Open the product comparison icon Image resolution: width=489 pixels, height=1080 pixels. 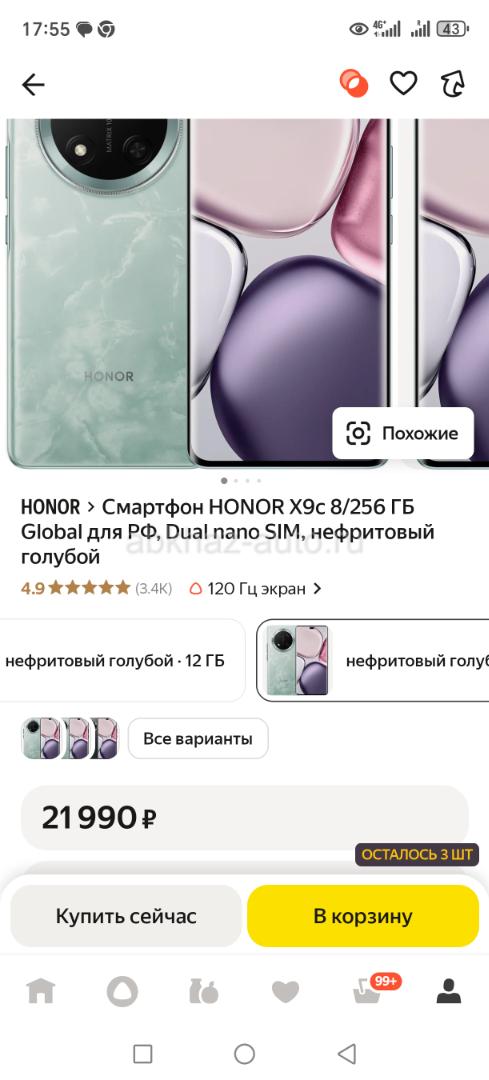coord(353,84)
